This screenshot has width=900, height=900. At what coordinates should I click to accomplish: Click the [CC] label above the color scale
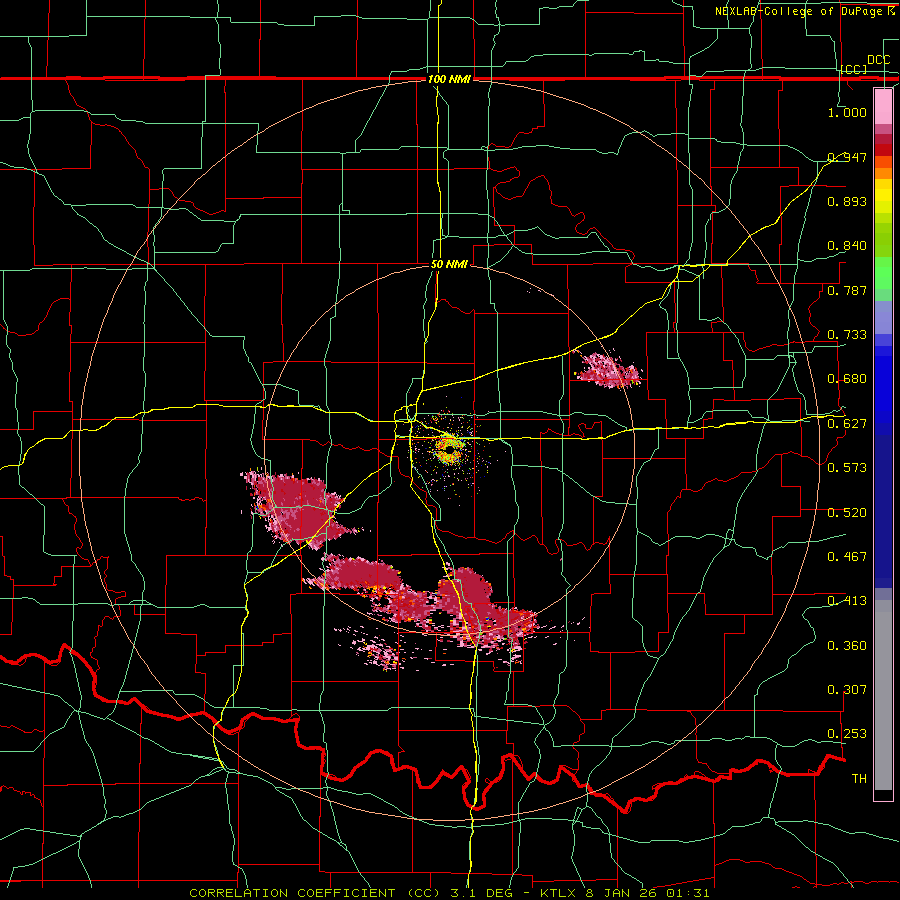tap(854, 69)
